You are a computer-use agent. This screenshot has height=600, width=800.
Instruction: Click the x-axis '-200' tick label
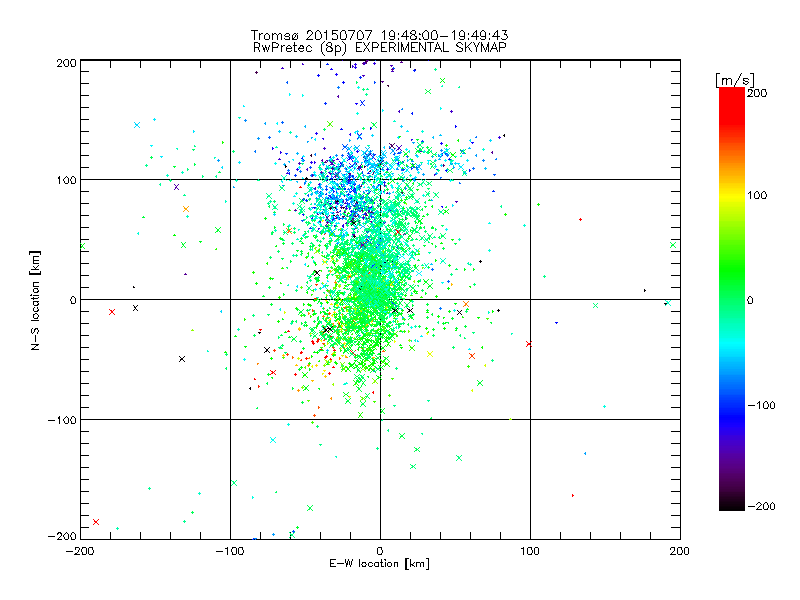pos(80,551)
